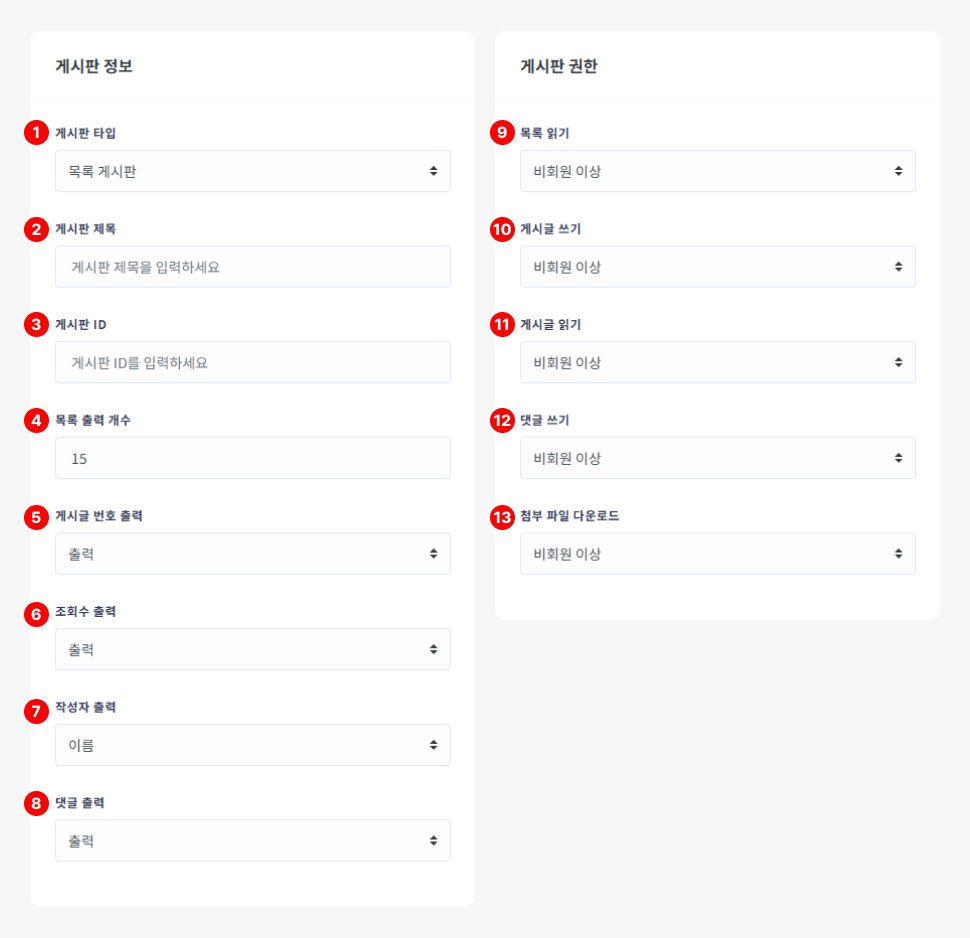Image resolution: width=970 pixels, height=938 pixels.
Task: Open the 게시판 타입 dropdown
Action: pos(252,171)
